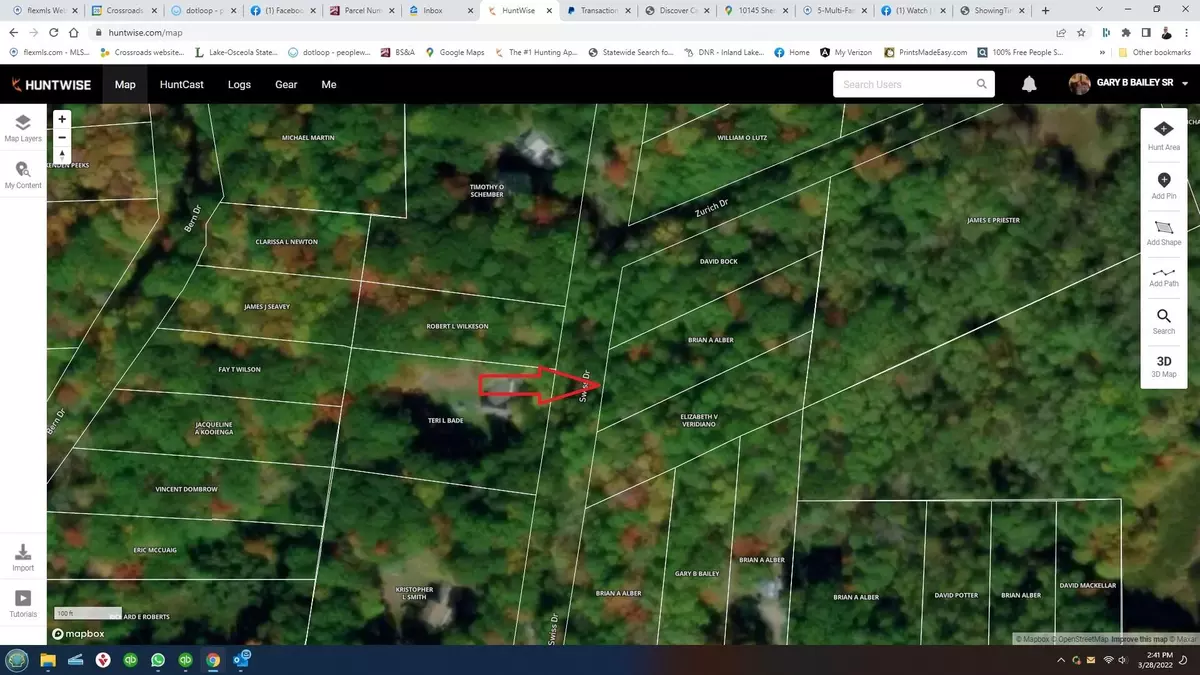Select the Hunt Area tool
The width and height of the screenshot is (1200, 675).
(1164, 134)
